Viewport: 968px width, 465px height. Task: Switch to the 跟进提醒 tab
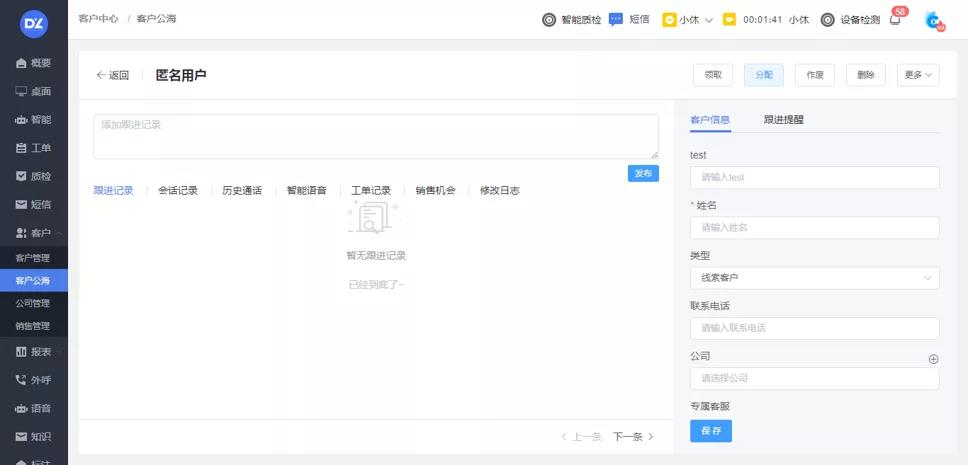pos(783,120)
